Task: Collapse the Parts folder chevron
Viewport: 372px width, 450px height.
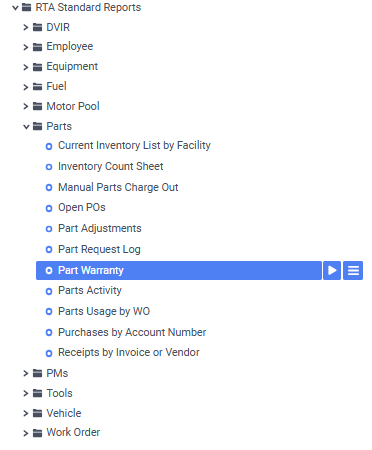Action: pyautogui.click(x=26, y=127)
